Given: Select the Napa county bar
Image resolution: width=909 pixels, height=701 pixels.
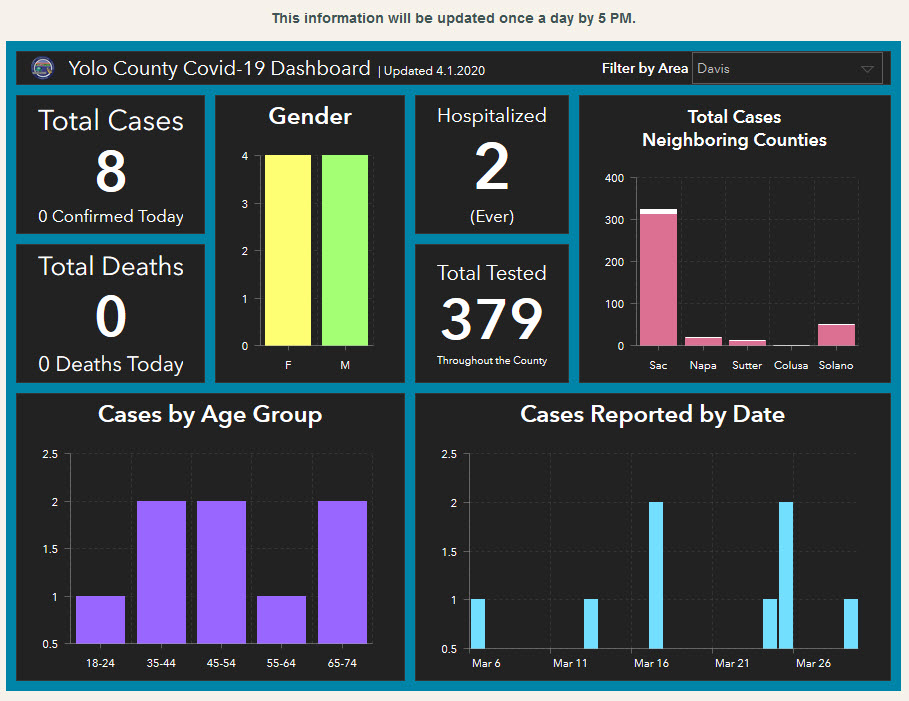Looking at the screenshot, I should (x=703, y=341).
